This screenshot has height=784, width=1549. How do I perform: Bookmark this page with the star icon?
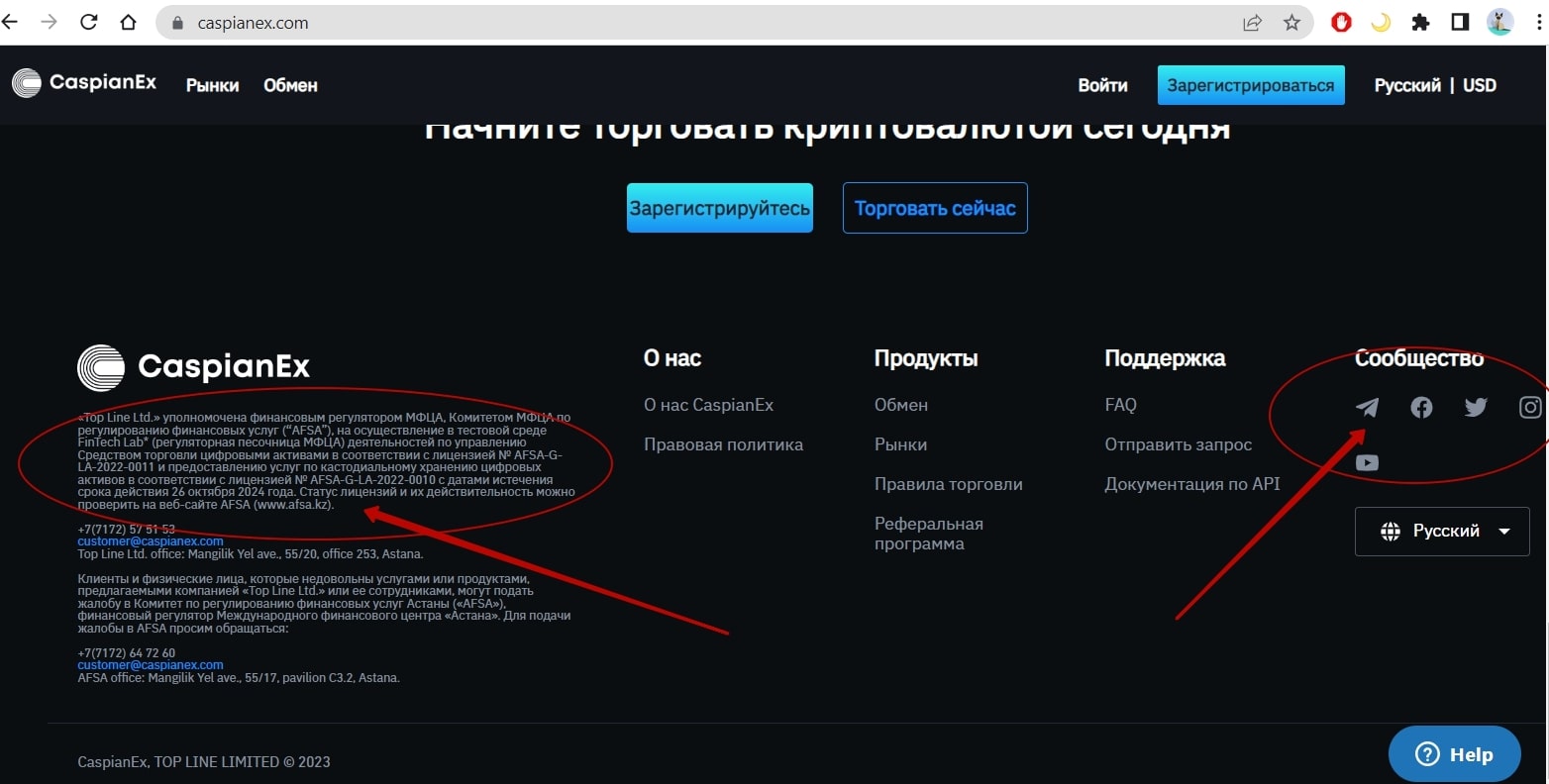(1291, 23)
